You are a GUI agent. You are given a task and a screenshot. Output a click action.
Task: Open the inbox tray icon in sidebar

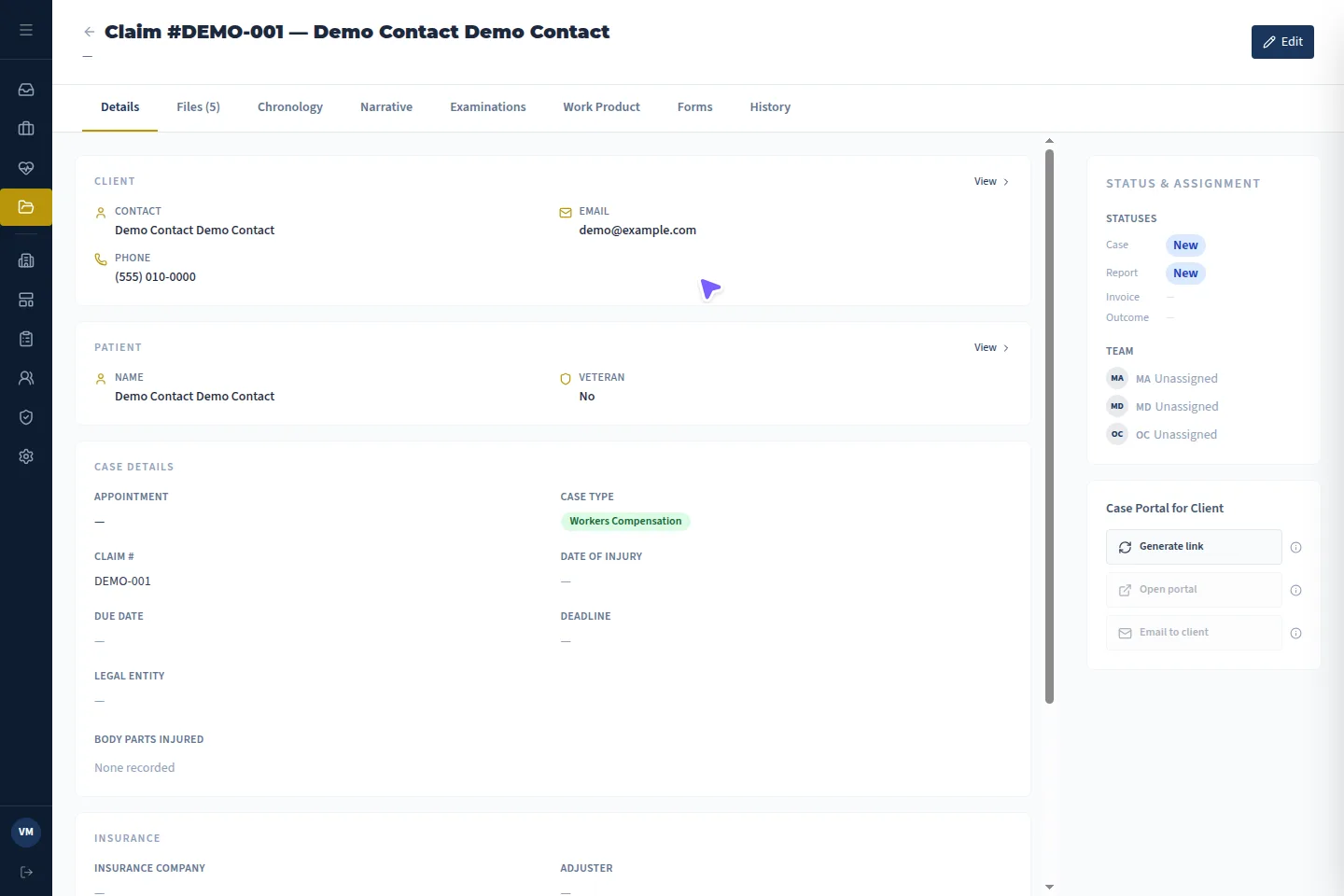tap(26, 90)
